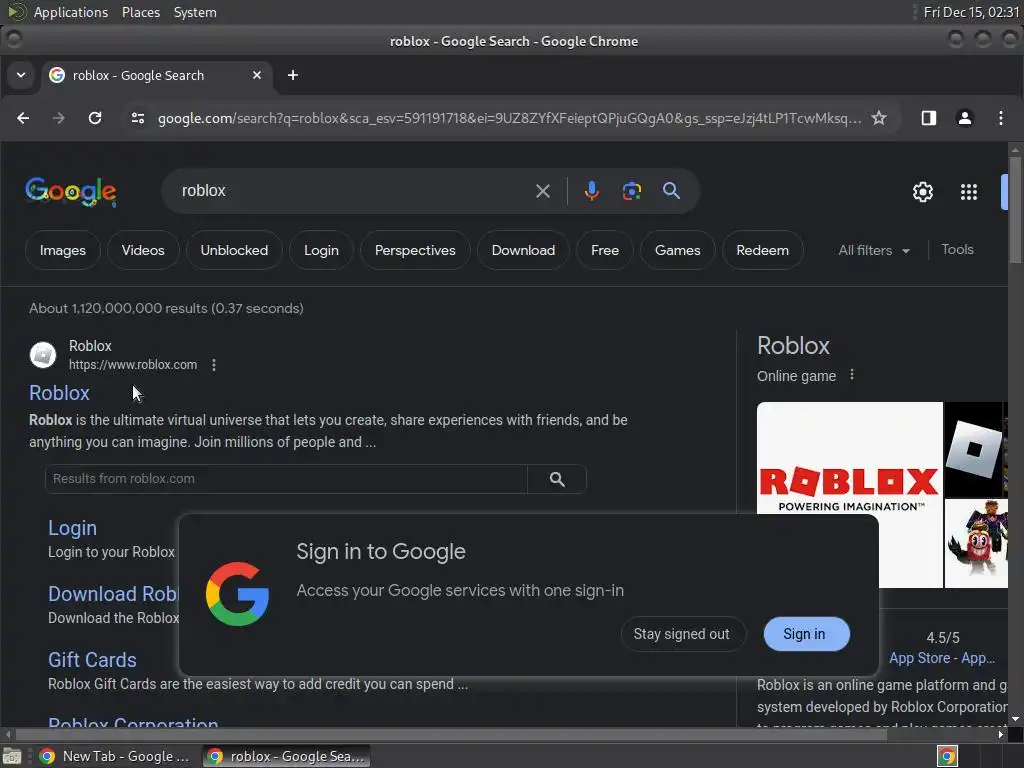Open the App Store rating link
Screen dimensions: 1024x768
pyautogui.click(x=942, y=658)
